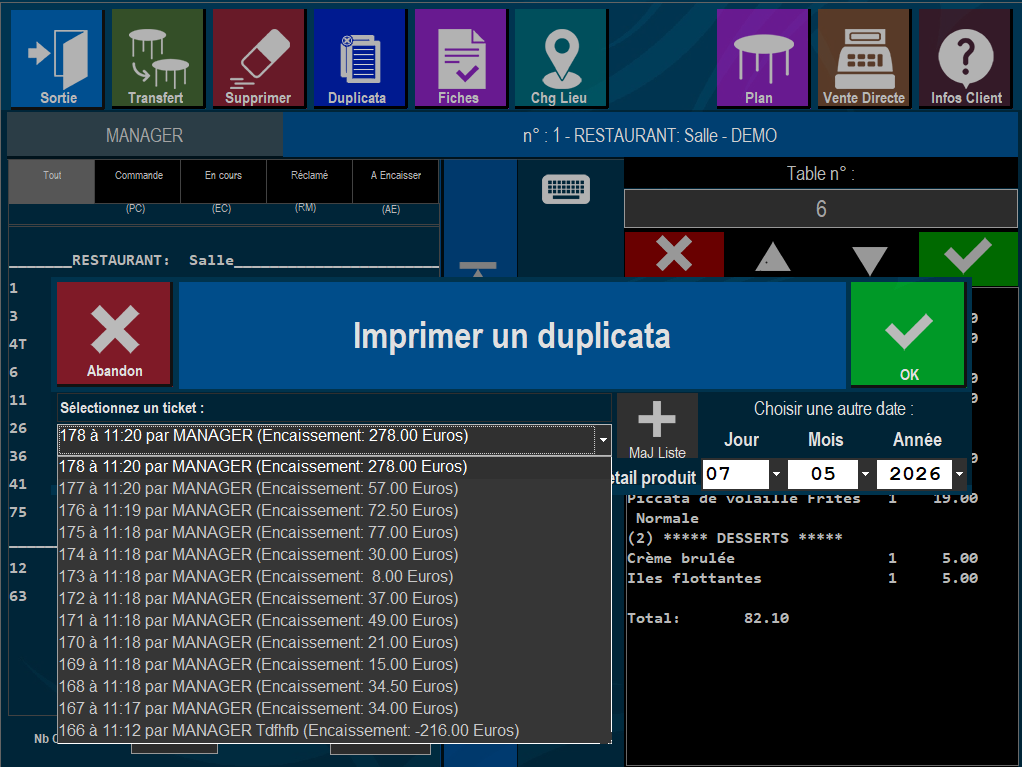The image size is (1022, 767).
Task: Switch to the A Encaisser filter tab
Action: click(x=396, y=182)
